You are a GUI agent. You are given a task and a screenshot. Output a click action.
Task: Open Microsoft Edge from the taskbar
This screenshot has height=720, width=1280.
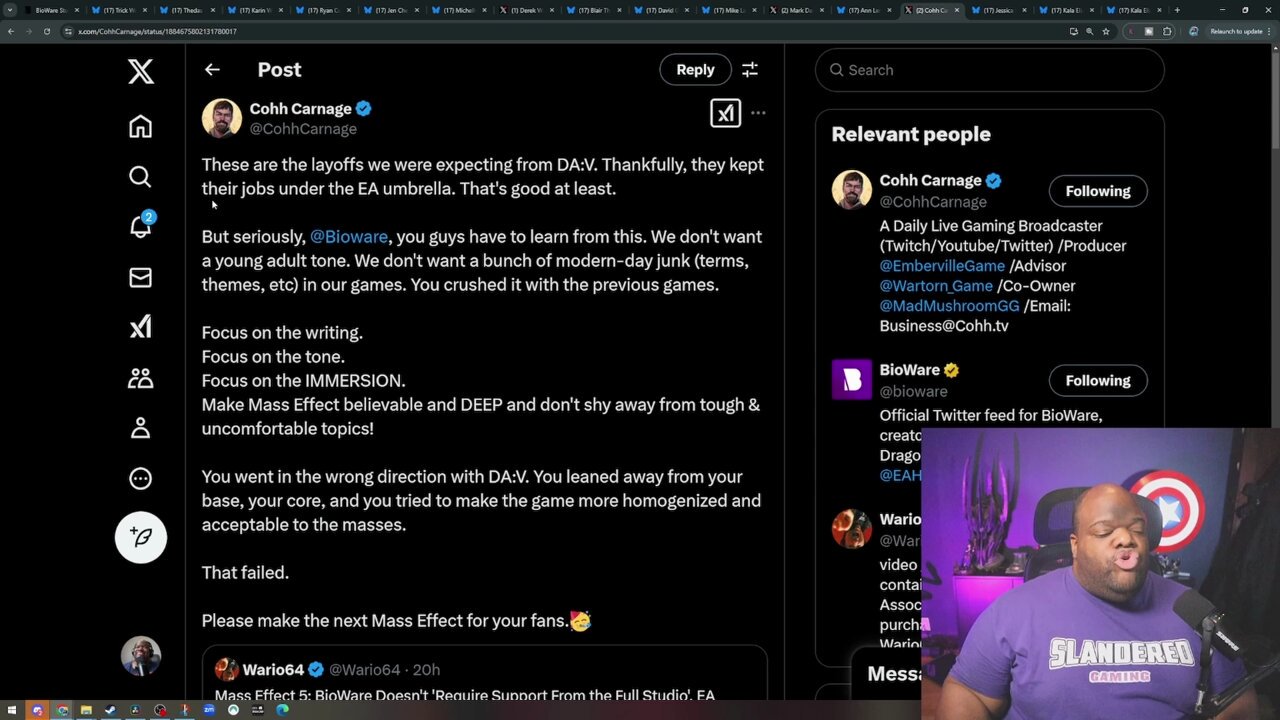pyautogui.click(x=282, y=710)
